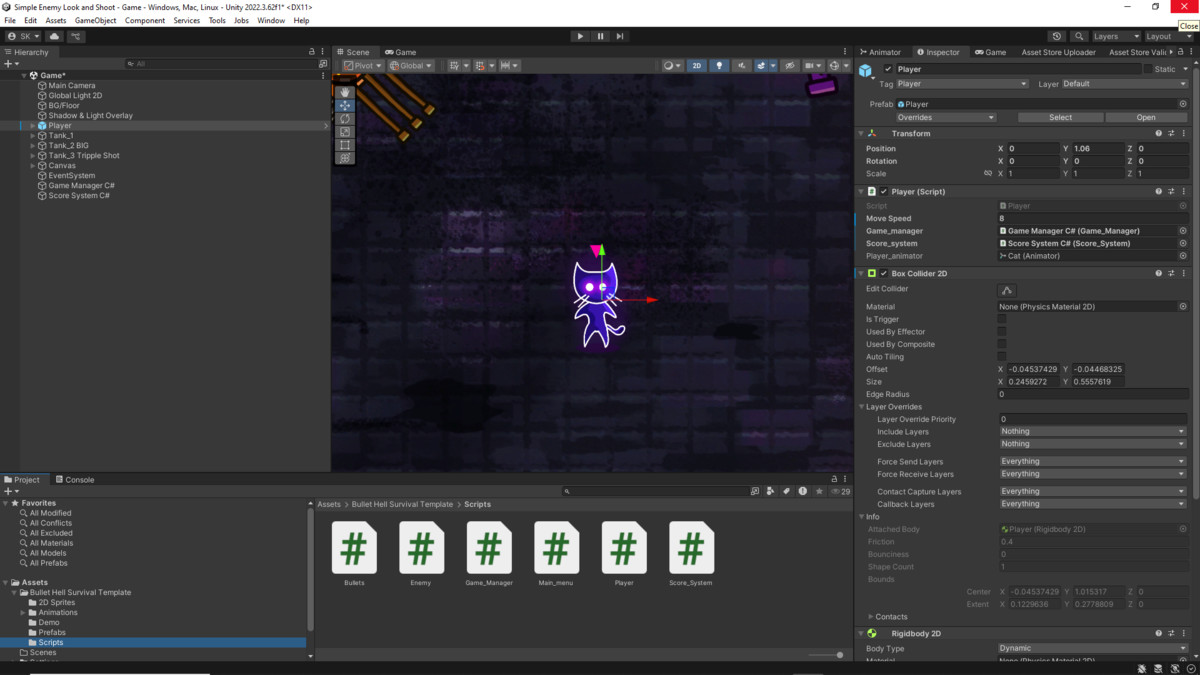Select the Rect transform tool
Image resolution: width=1200 pixels, height=675 pixels.
coord(345,145)
